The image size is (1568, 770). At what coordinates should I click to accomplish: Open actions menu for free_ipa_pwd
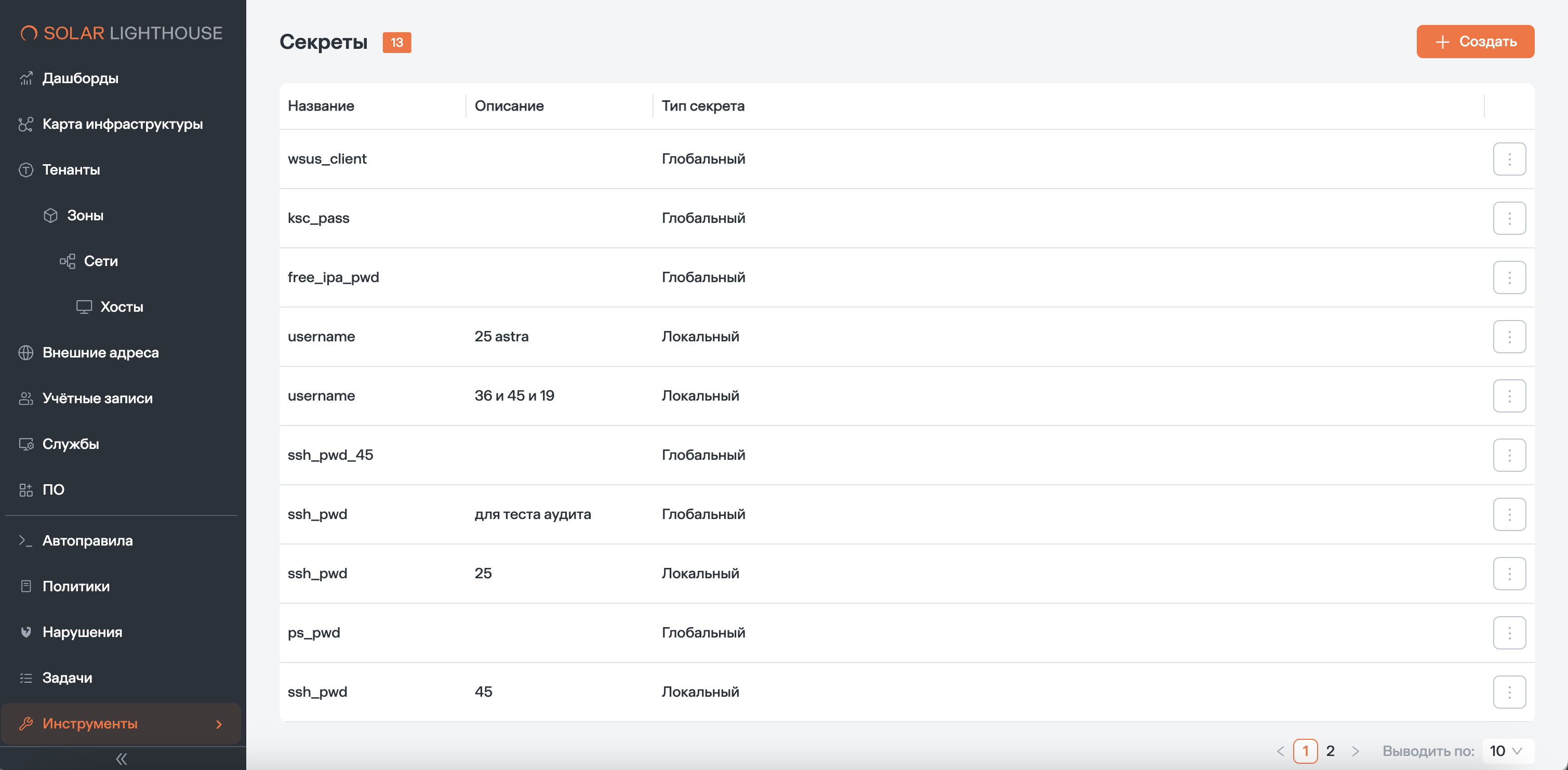1509,277
